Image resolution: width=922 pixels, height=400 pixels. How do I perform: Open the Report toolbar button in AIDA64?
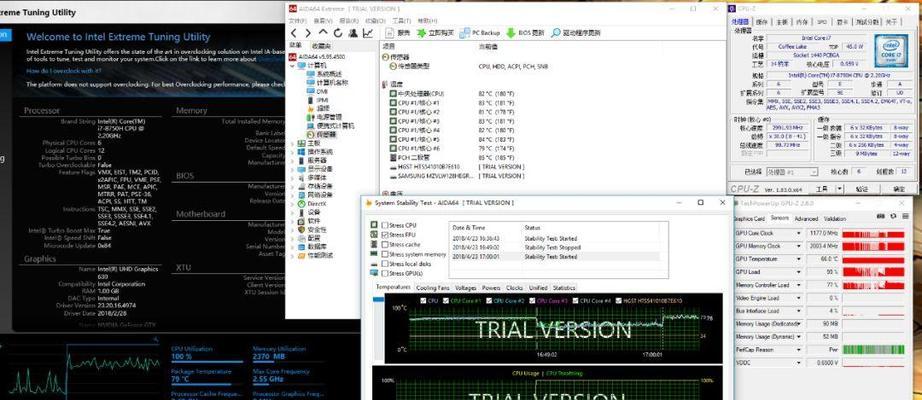tap(397, 33)
